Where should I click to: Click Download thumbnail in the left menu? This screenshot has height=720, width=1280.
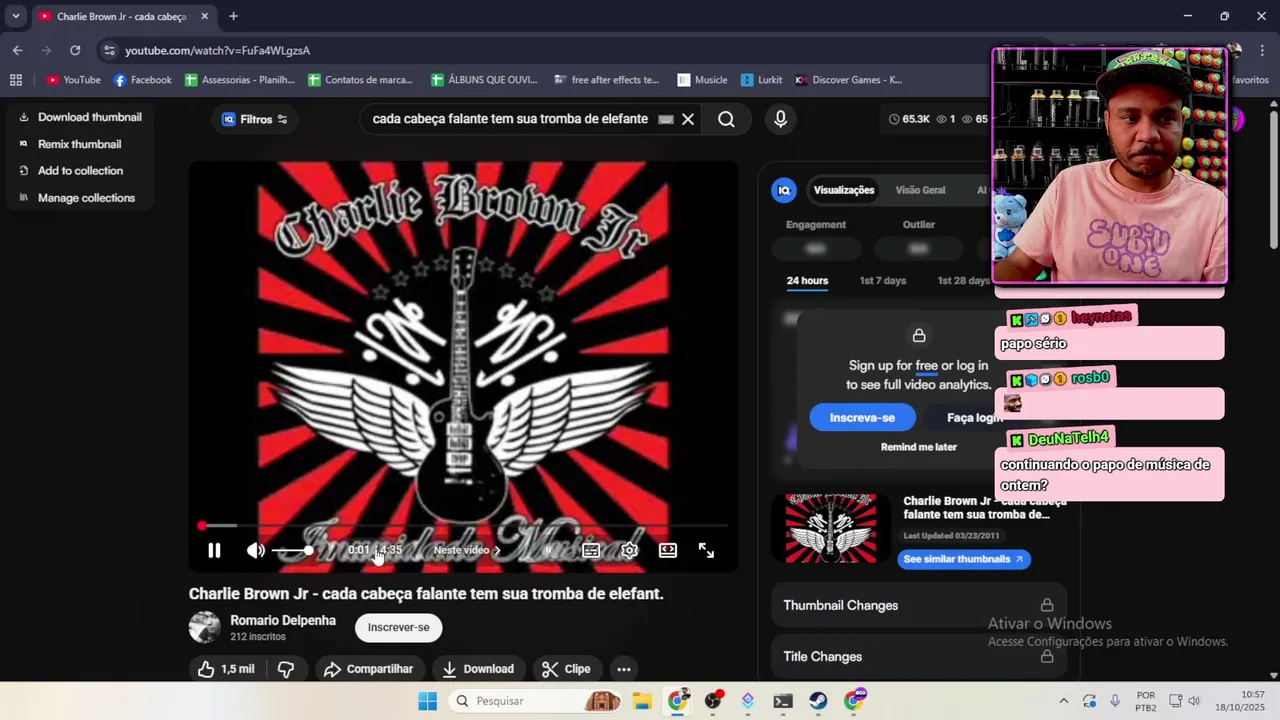coord(80,117)
